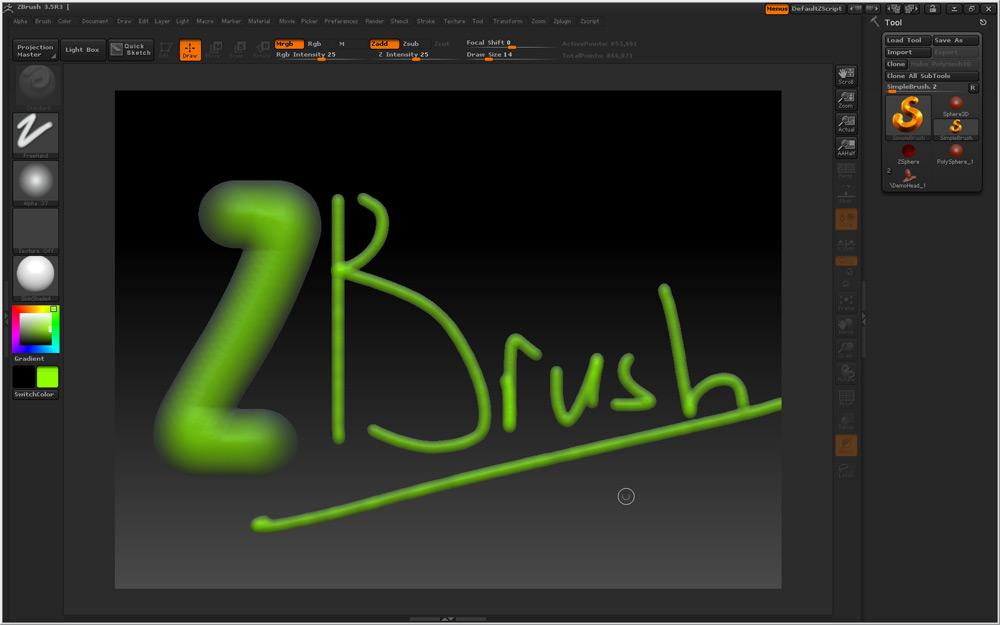
Task: Click the Import button
Action: click(x=907, y=52)
